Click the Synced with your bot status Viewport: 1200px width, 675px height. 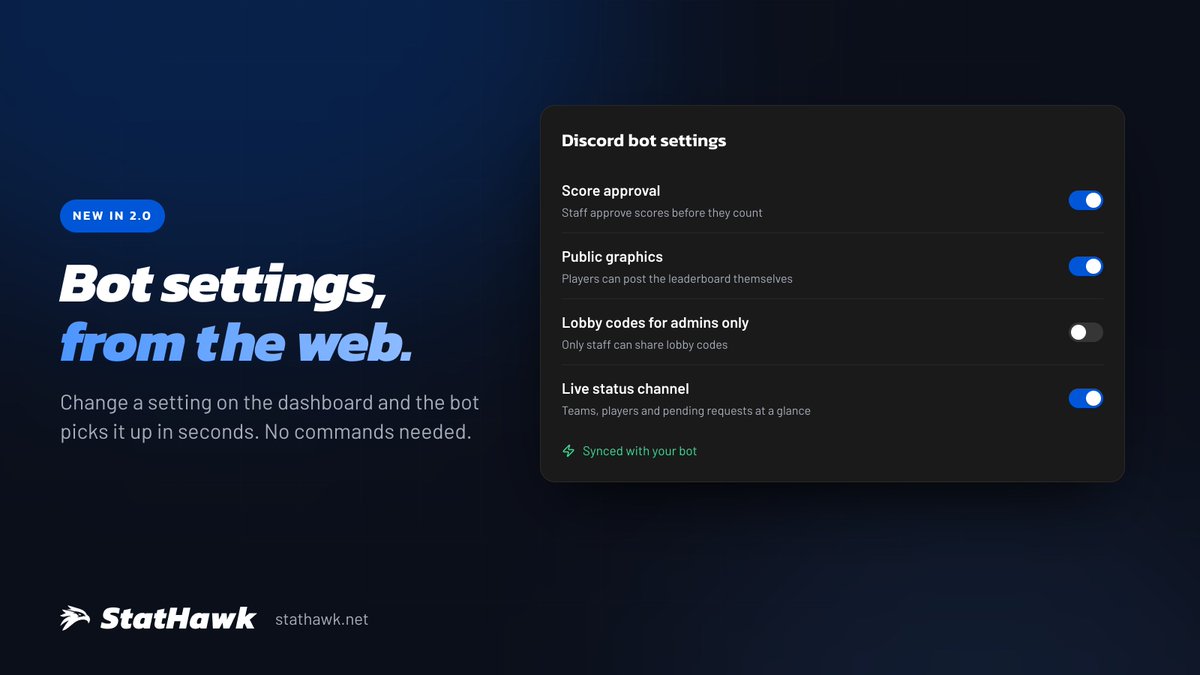pyautogui.click(x=630, y=451)
